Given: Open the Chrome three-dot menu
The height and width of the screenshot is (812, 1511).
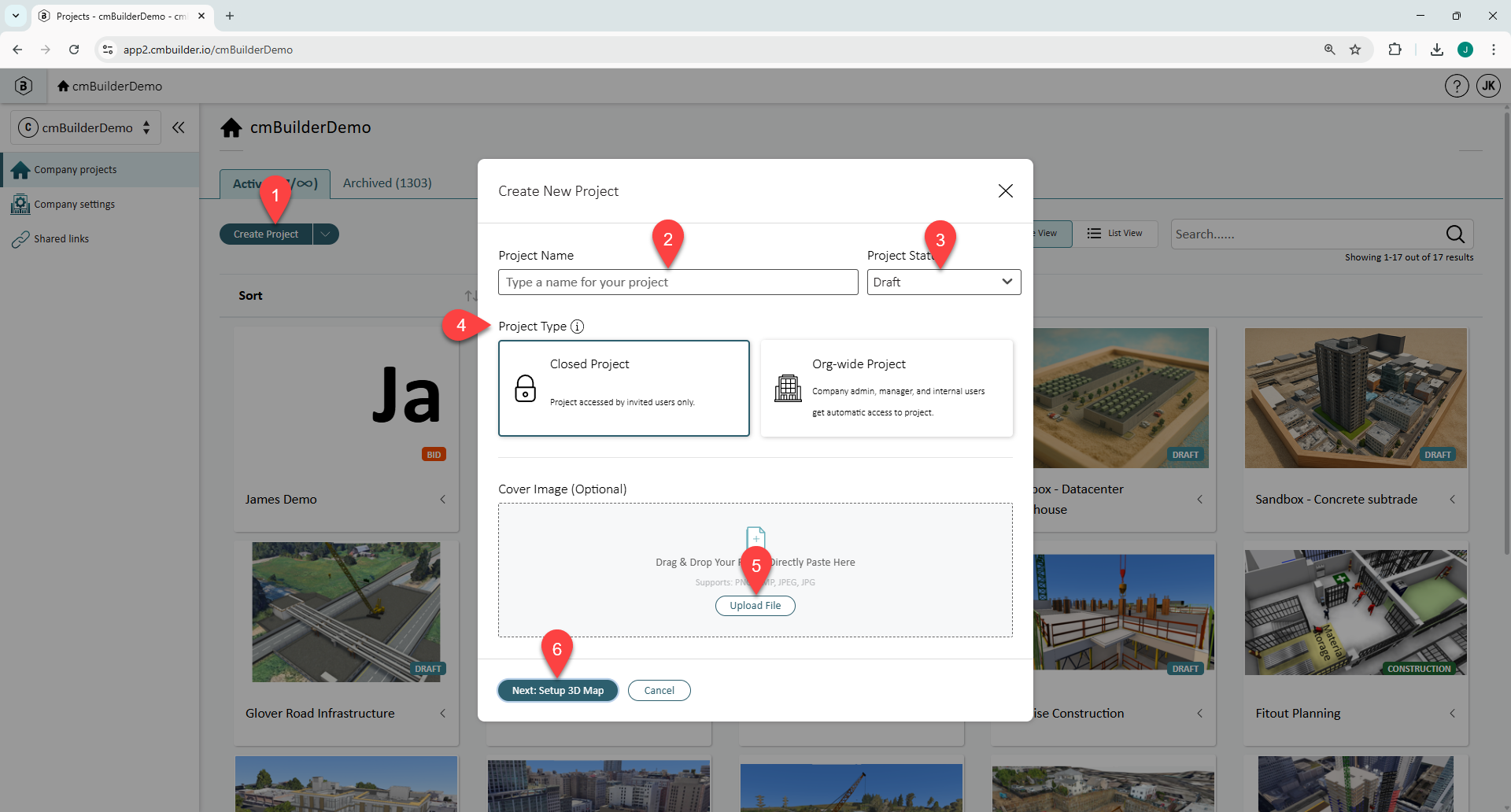Looking at the screenshot, I should tap(1494, 50).
